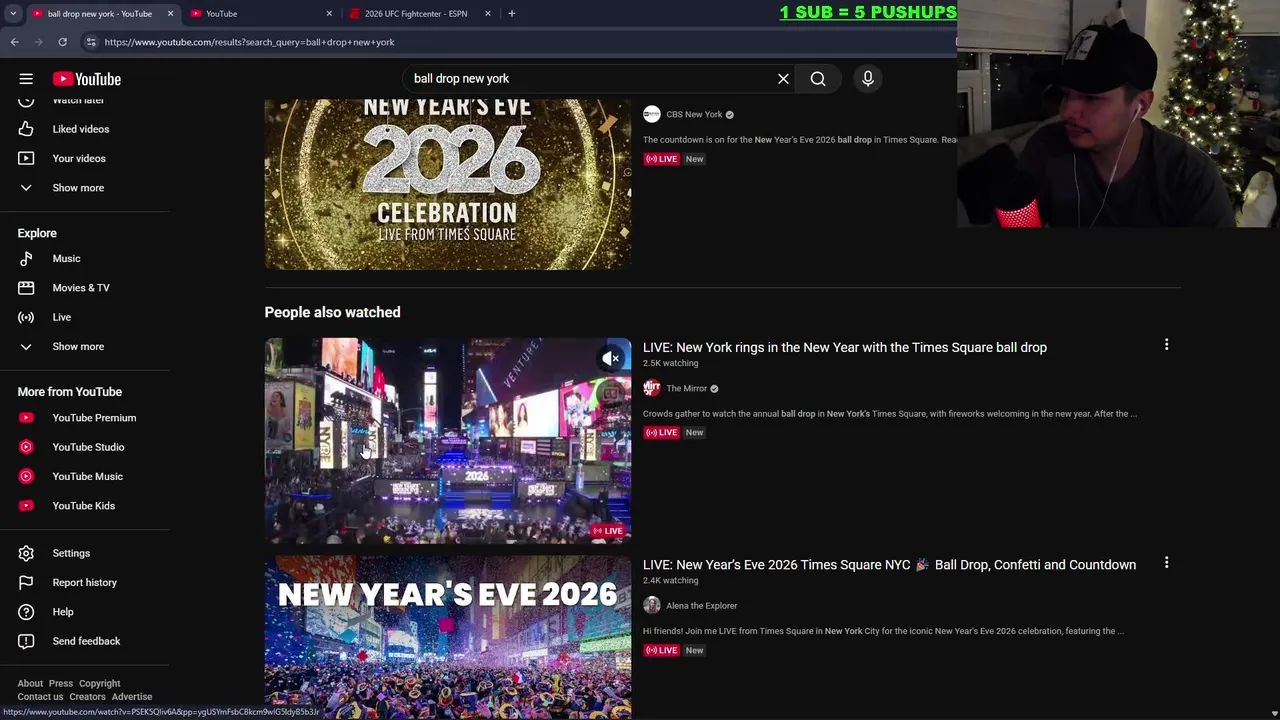Open YouTube Music link
Viewport: 1280px width, 720px height.
[x=85, y=476]
